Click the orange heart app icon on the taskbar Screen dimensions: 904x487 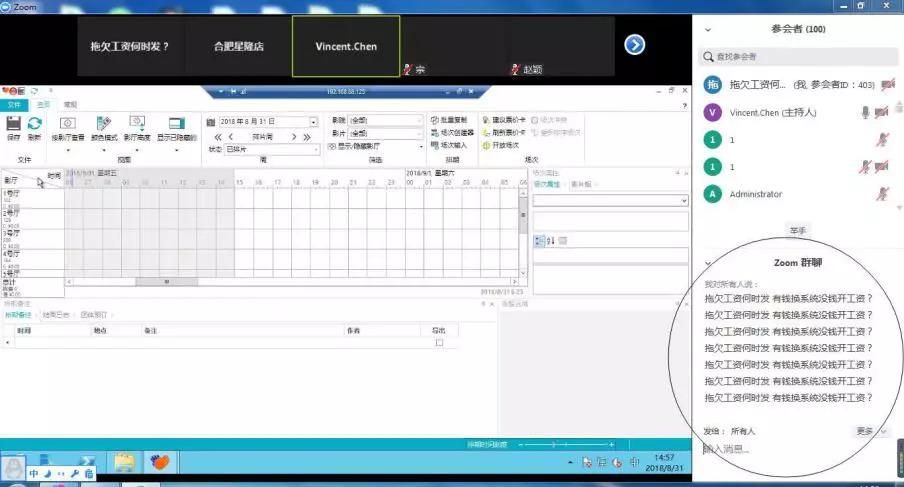(160, 462)
